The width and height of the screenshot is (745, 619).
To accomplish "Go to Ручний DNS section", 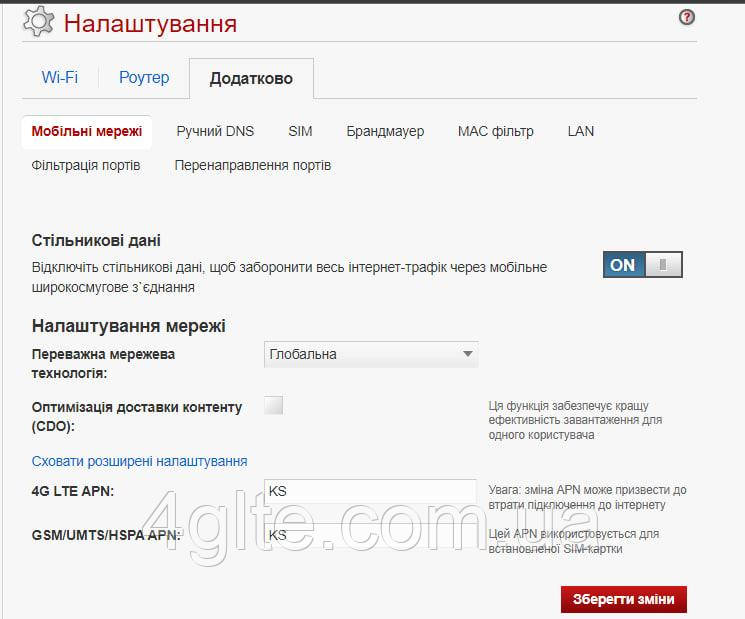I will 215,131.
